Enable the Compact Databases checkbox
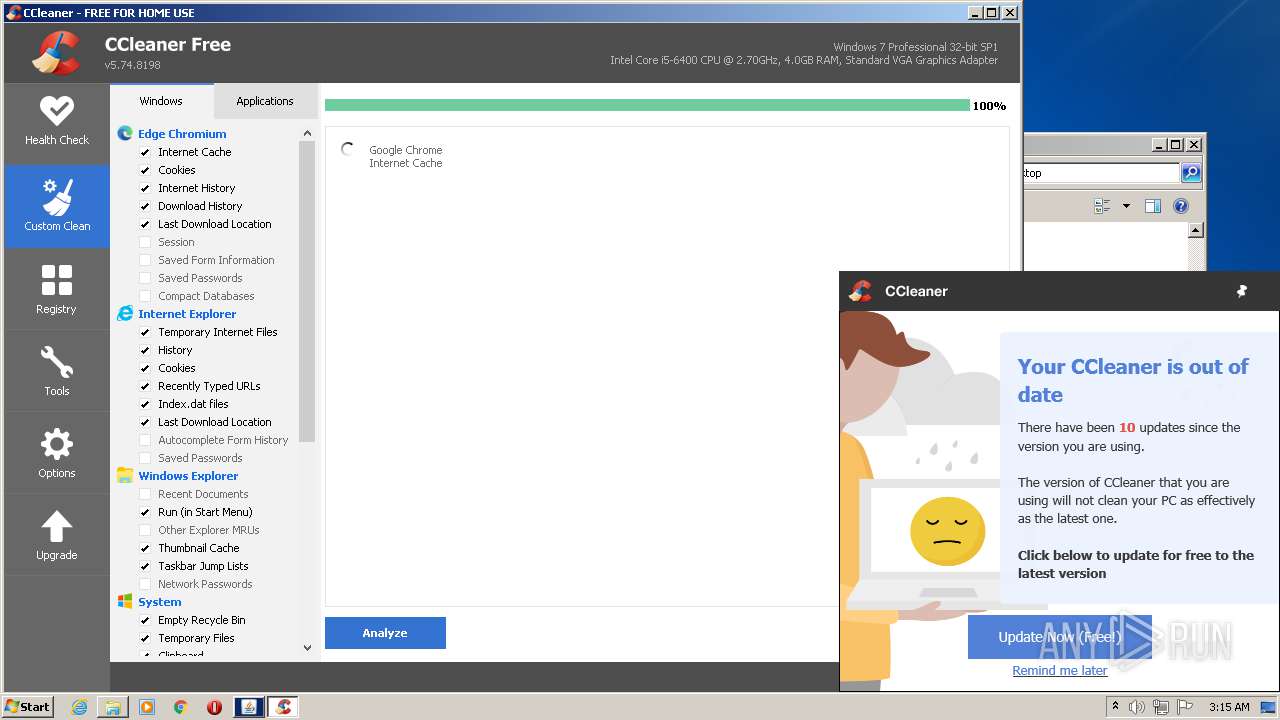The width and height of the screenshot is (1280, 720). [145, 296]
